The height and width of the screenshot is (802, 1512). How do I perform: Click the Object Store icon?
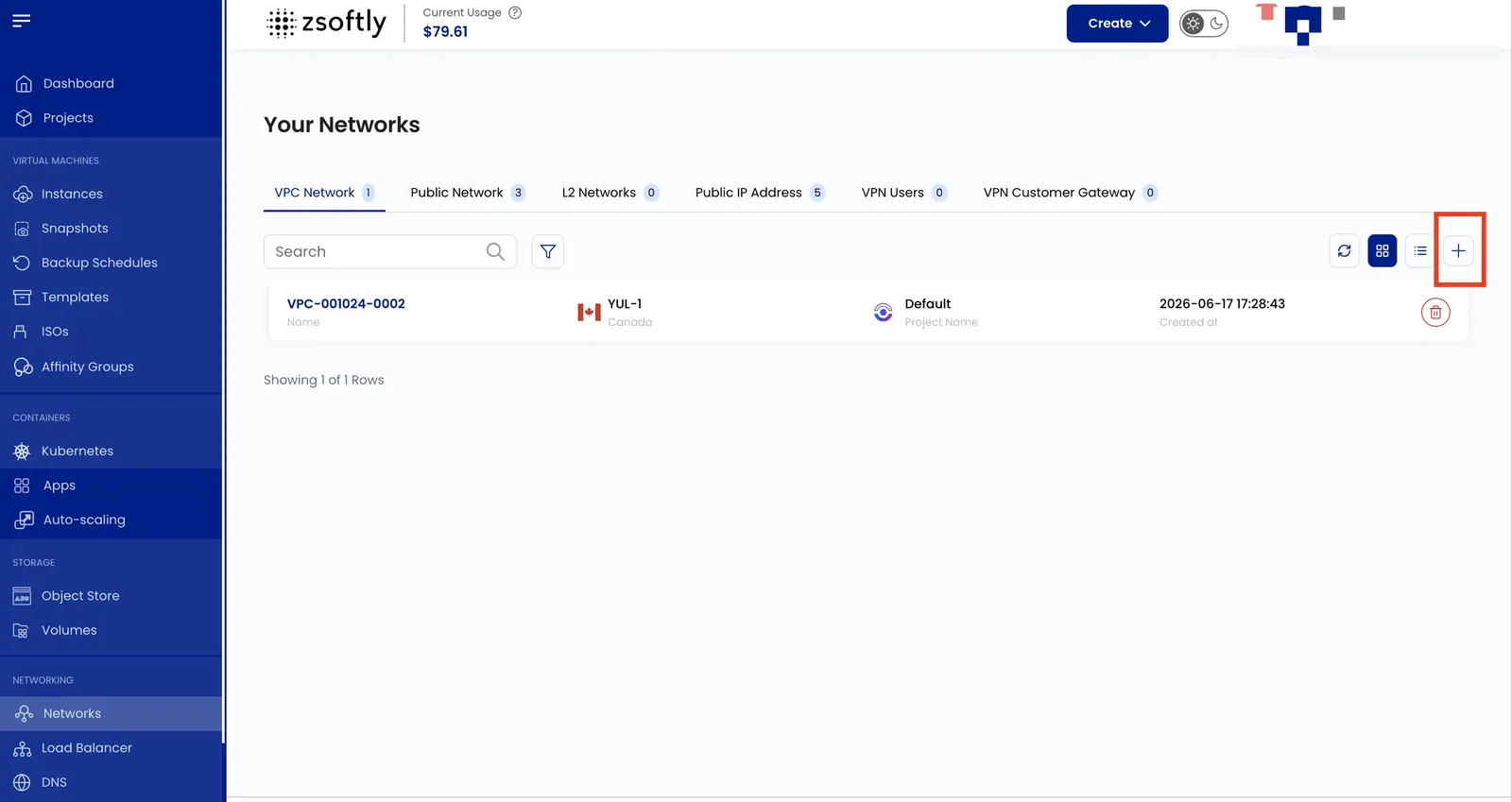tap(22, 596)
